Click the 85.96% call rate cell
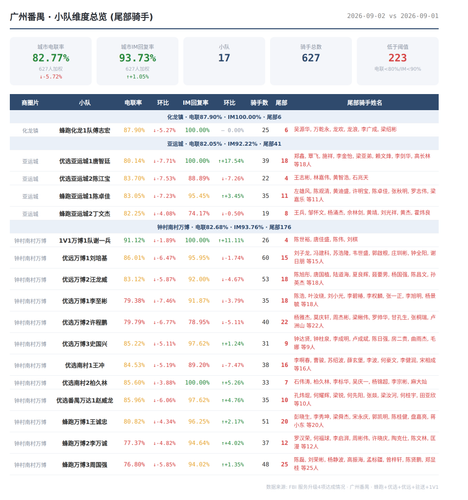The width and height of the screenshot is (468, 500). [x=134, y=400]
